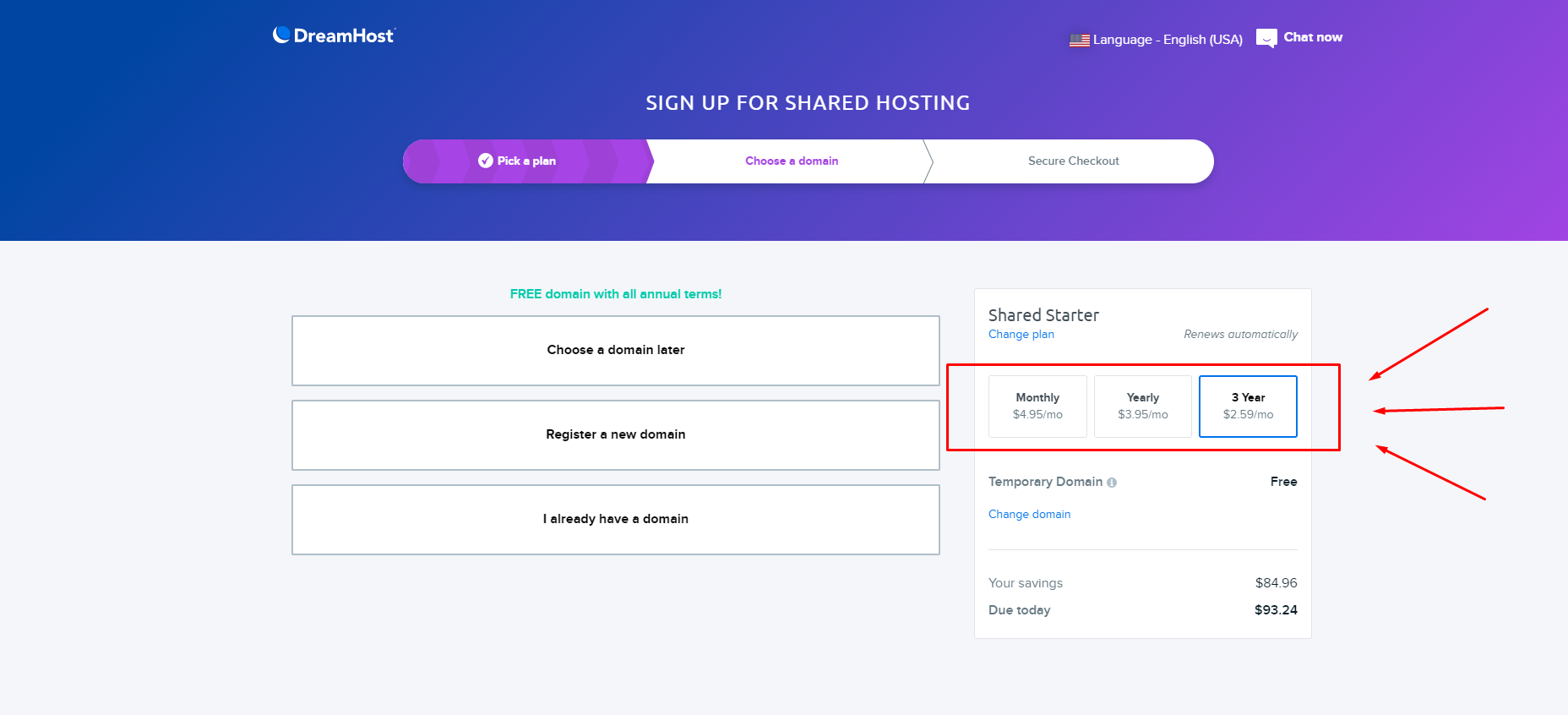The height and width of the screenshot is (715, 1568).
Task: Click the Change plan link
Action: (1021, 335)
